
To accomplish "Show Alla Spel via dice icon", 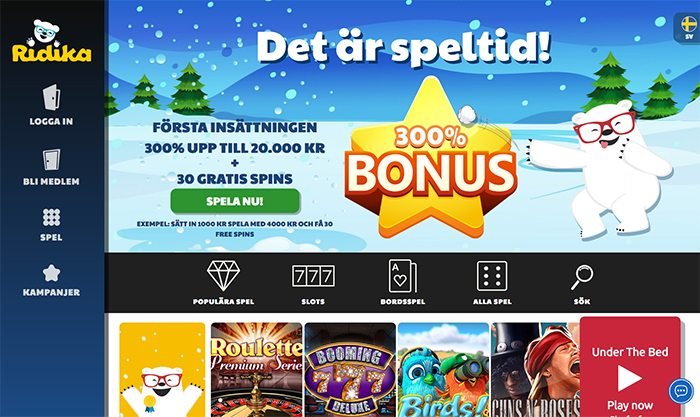I will [492, 276].
